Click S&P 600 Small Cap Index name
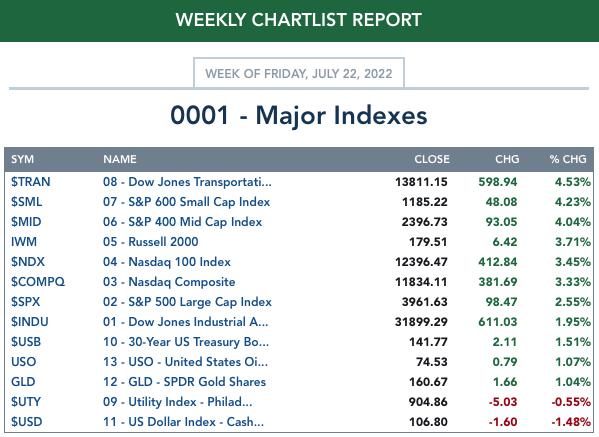The width and height of the screenshot is (599, 437). tap(186, 202)
